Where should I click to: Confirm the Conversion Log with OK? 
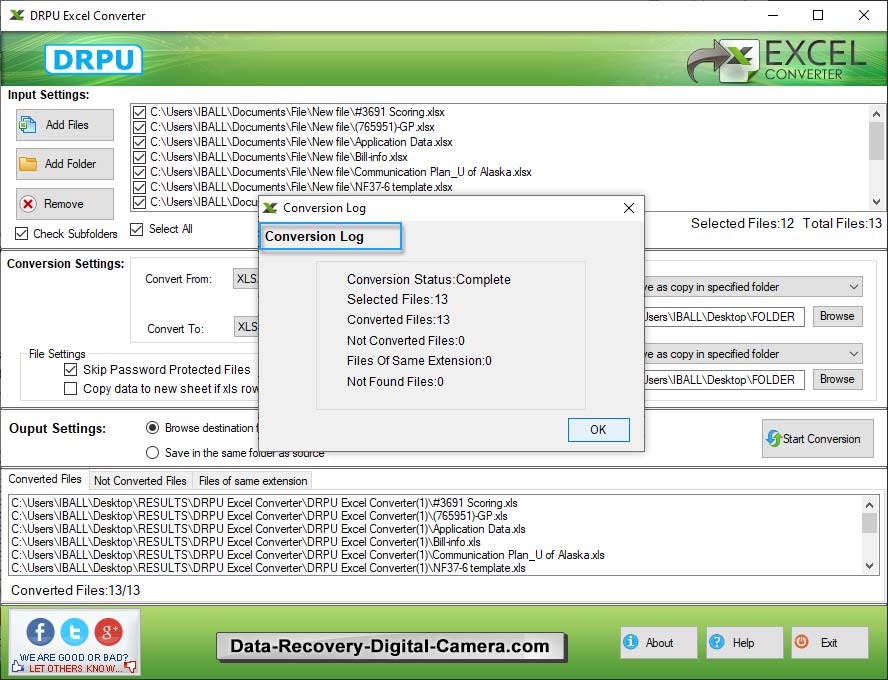(599, 430)
